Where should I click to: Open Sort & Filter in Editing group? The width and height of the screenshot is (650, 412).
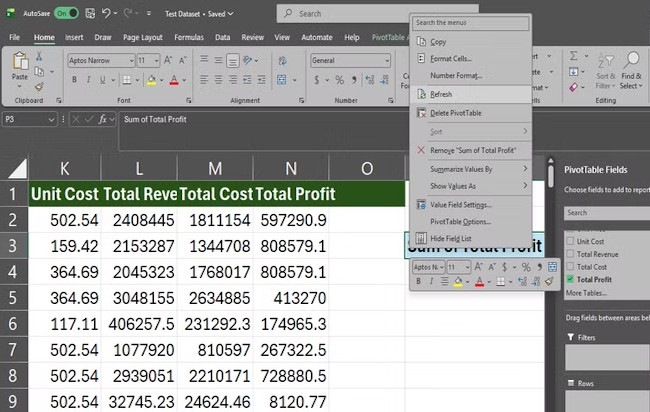[x=605, y=70]
